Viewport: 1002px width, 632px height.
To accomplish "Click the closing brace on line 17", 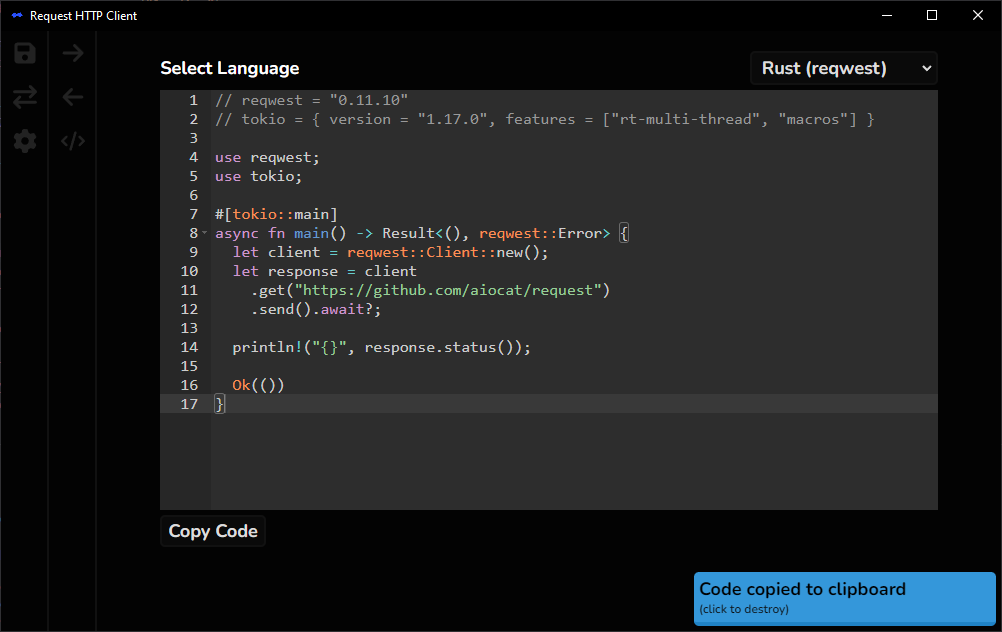I will (x=219, y=404).
